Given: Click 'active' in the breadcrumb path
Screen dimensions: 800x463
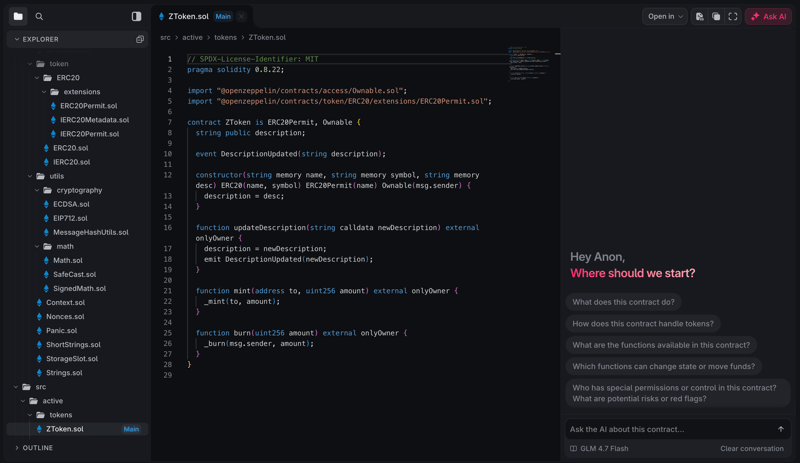Looking at the screenshot, I should pos(192,37).
